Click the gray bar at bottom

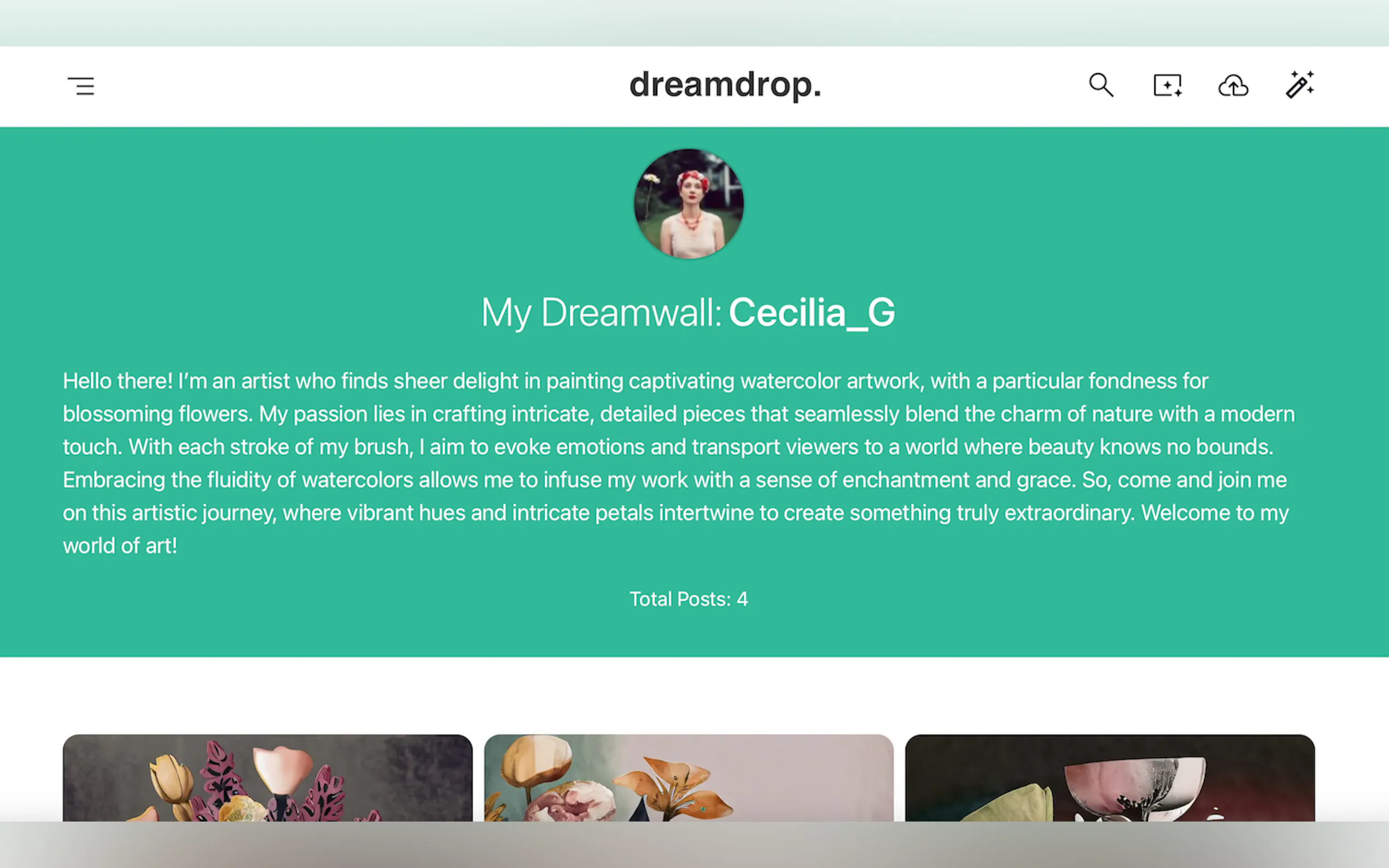tap(694, 844)
